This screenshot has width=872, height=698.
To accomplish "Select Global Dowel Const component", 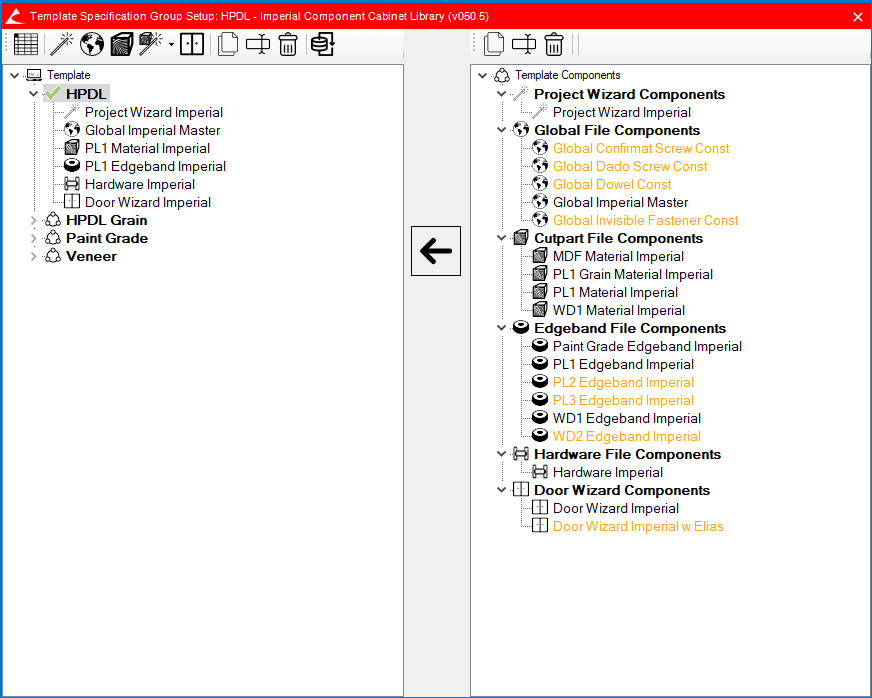I will point(612,184).
